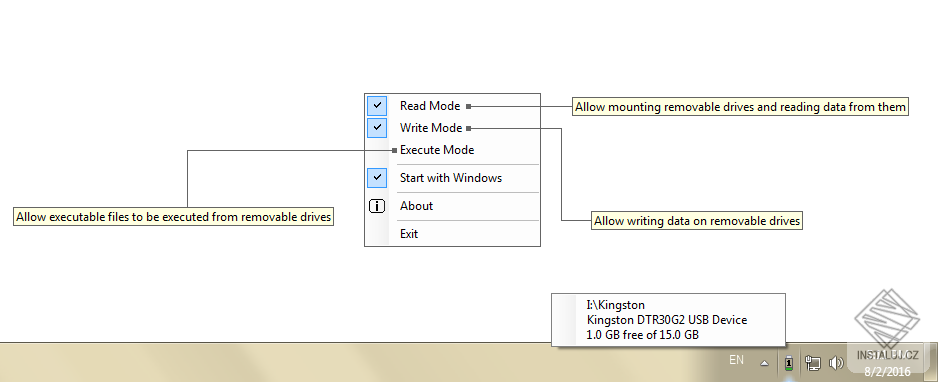
Task: Click the volume speaker tray icon
Action: point(835,362)
